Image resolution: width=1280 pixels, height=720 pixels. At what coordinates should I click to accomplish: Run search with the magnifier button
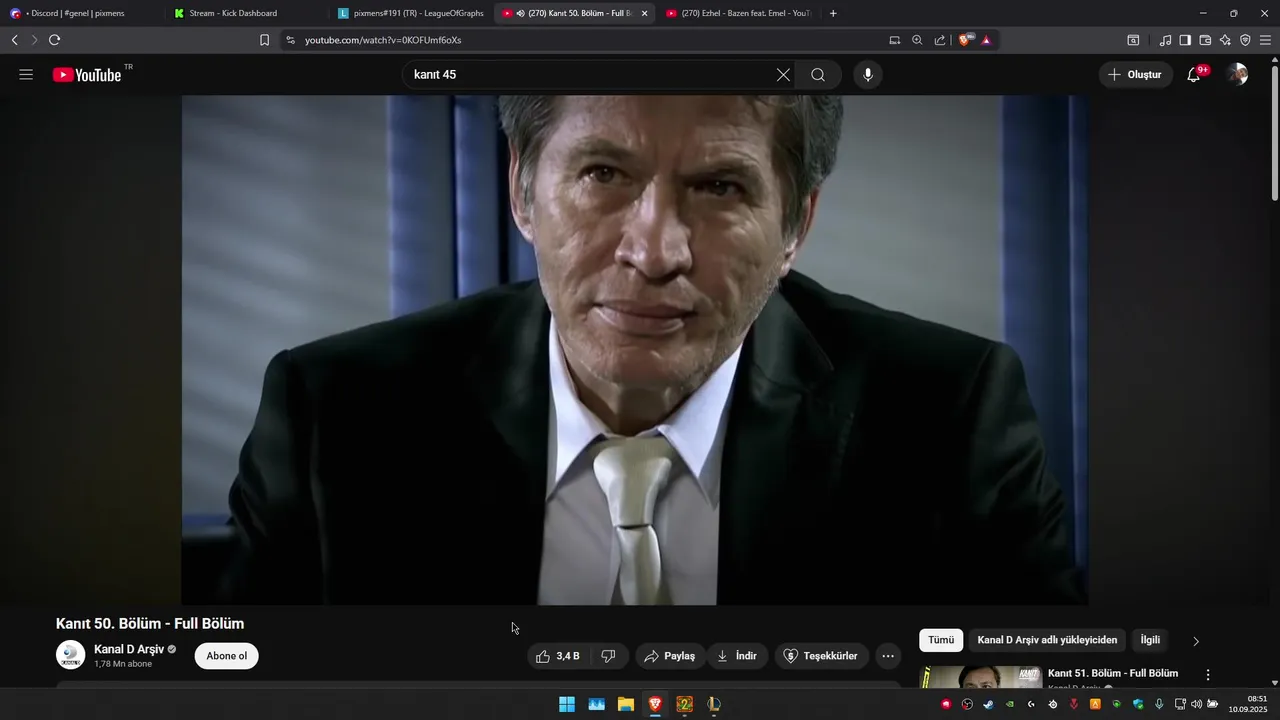click(818, 75)
